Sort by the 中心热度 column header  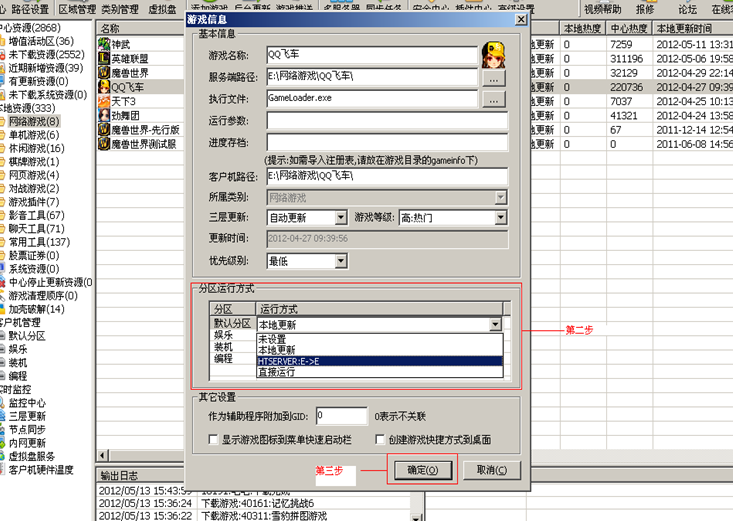coord(629,29)
